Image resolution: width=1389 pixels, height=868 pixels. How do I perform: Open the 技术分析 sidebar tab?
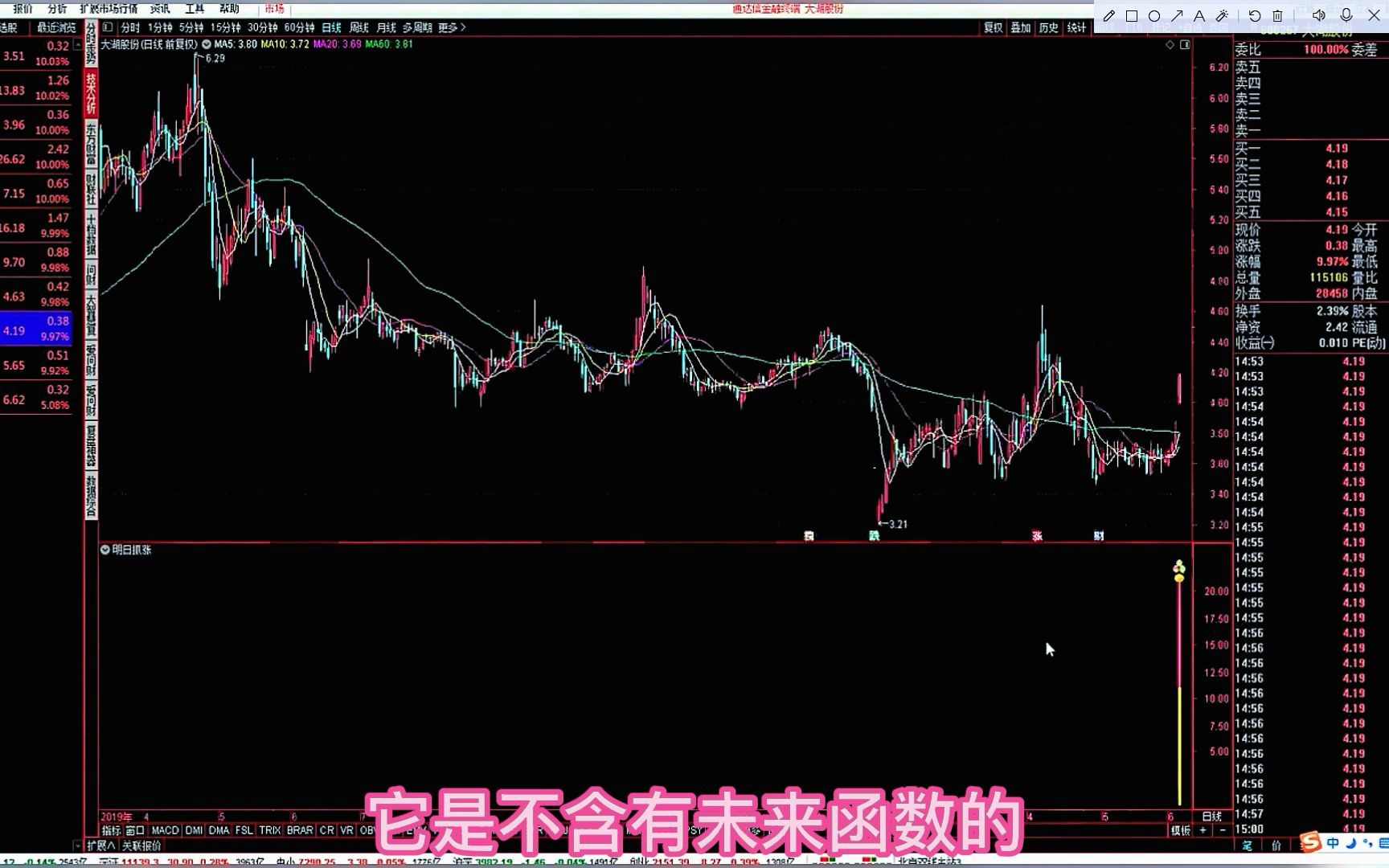pyautogui.click(x=92, y=93)
